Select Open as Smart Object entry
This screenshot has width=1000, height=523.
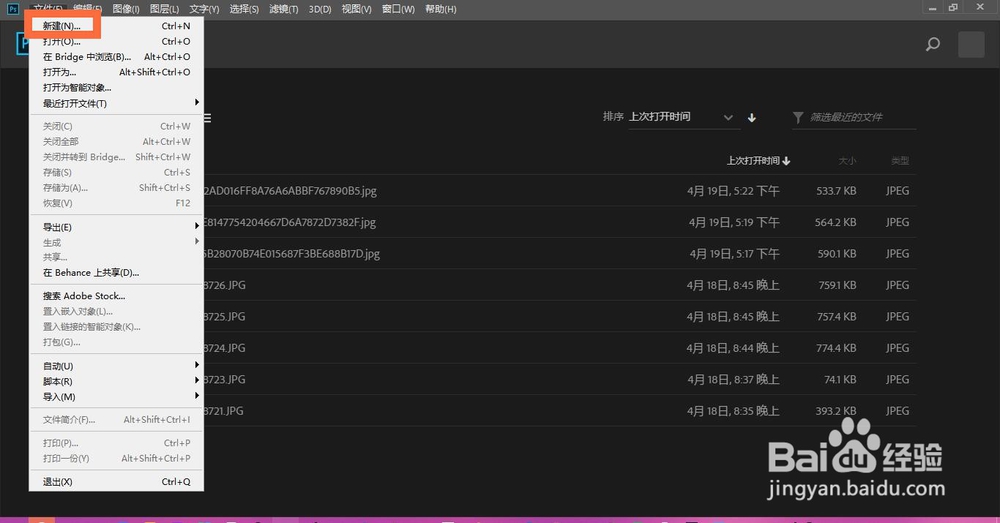click(x=116, y=87)
